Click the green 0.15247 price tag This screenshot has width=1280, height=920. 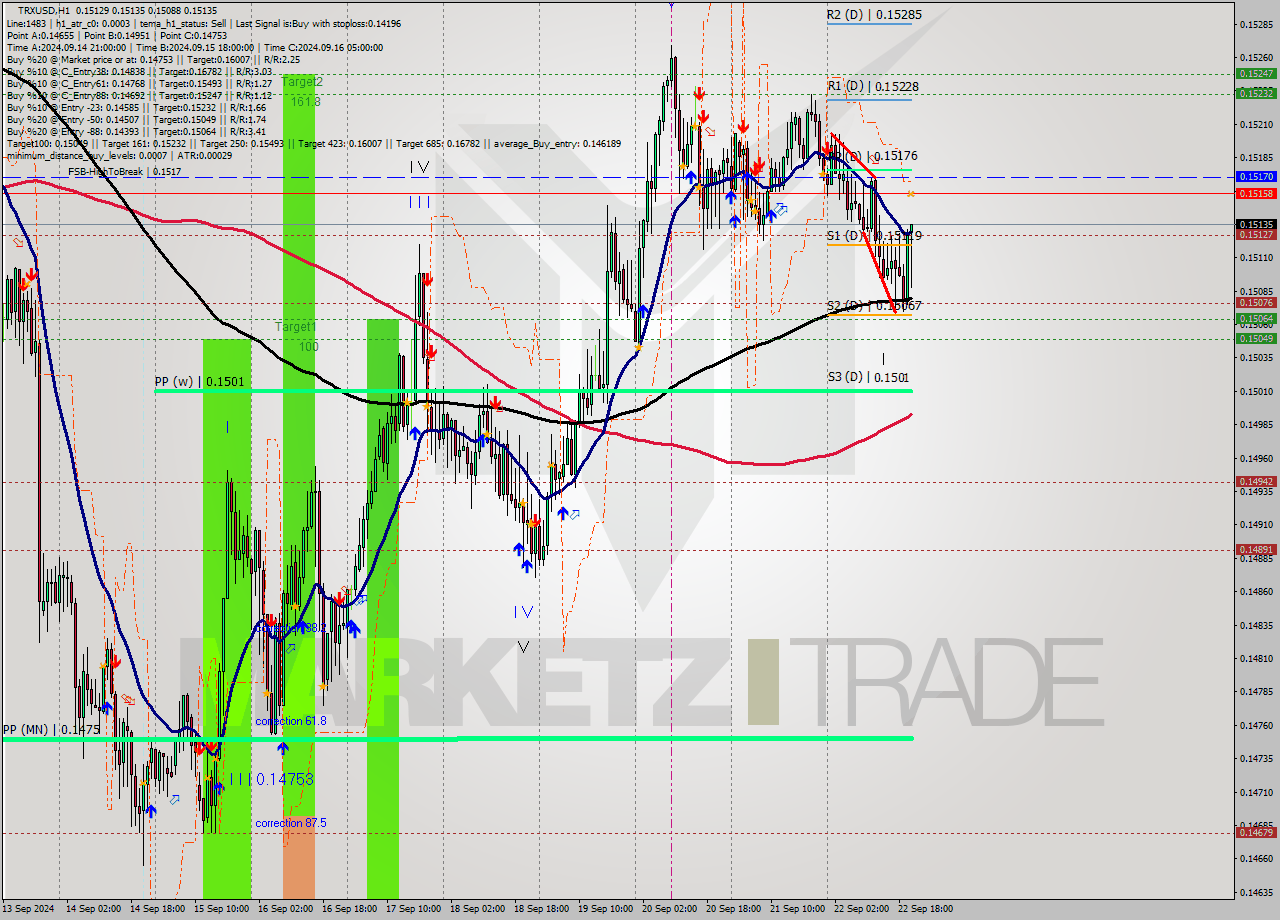tap(1256, 73)
